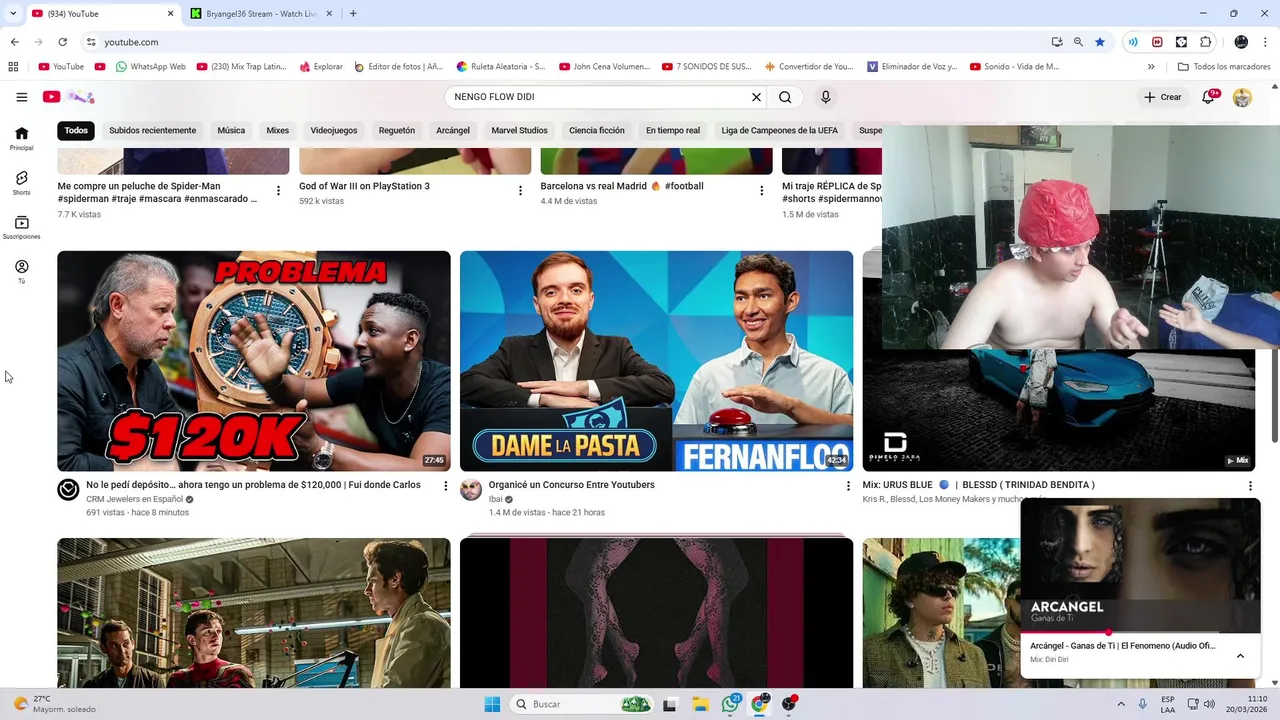Open the account avatar menu
The height and width of the screenshot is (720, 1280).
[x=1242, y=97]
